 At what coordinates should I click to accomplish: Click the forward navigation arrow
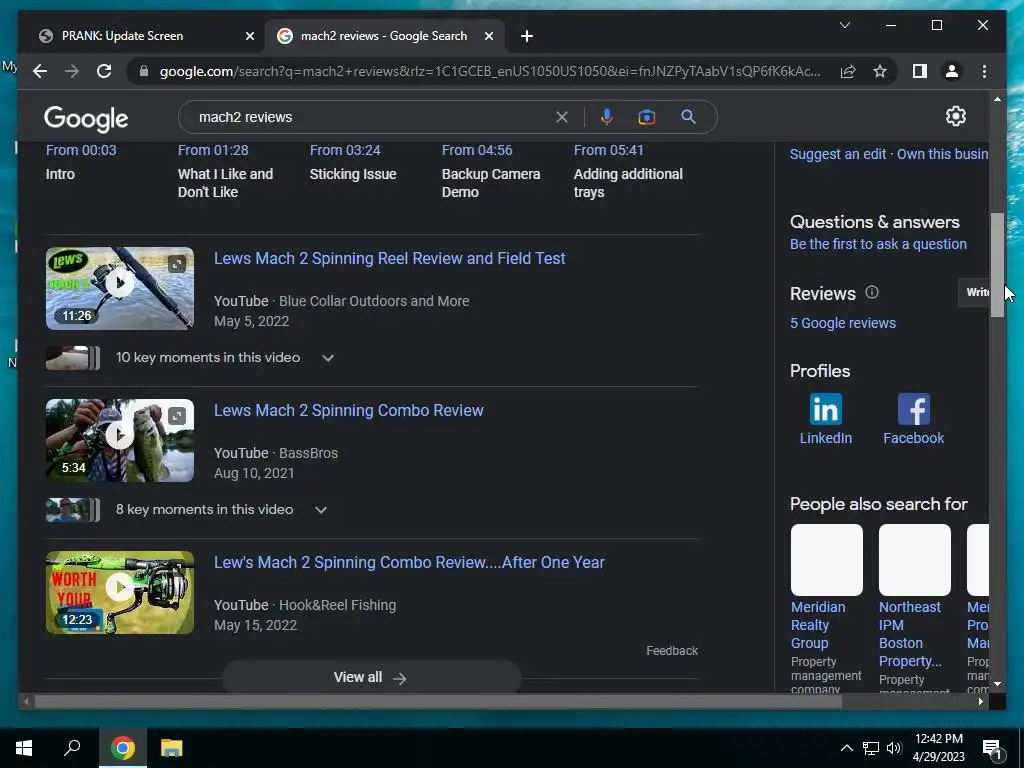pos(72,71)
